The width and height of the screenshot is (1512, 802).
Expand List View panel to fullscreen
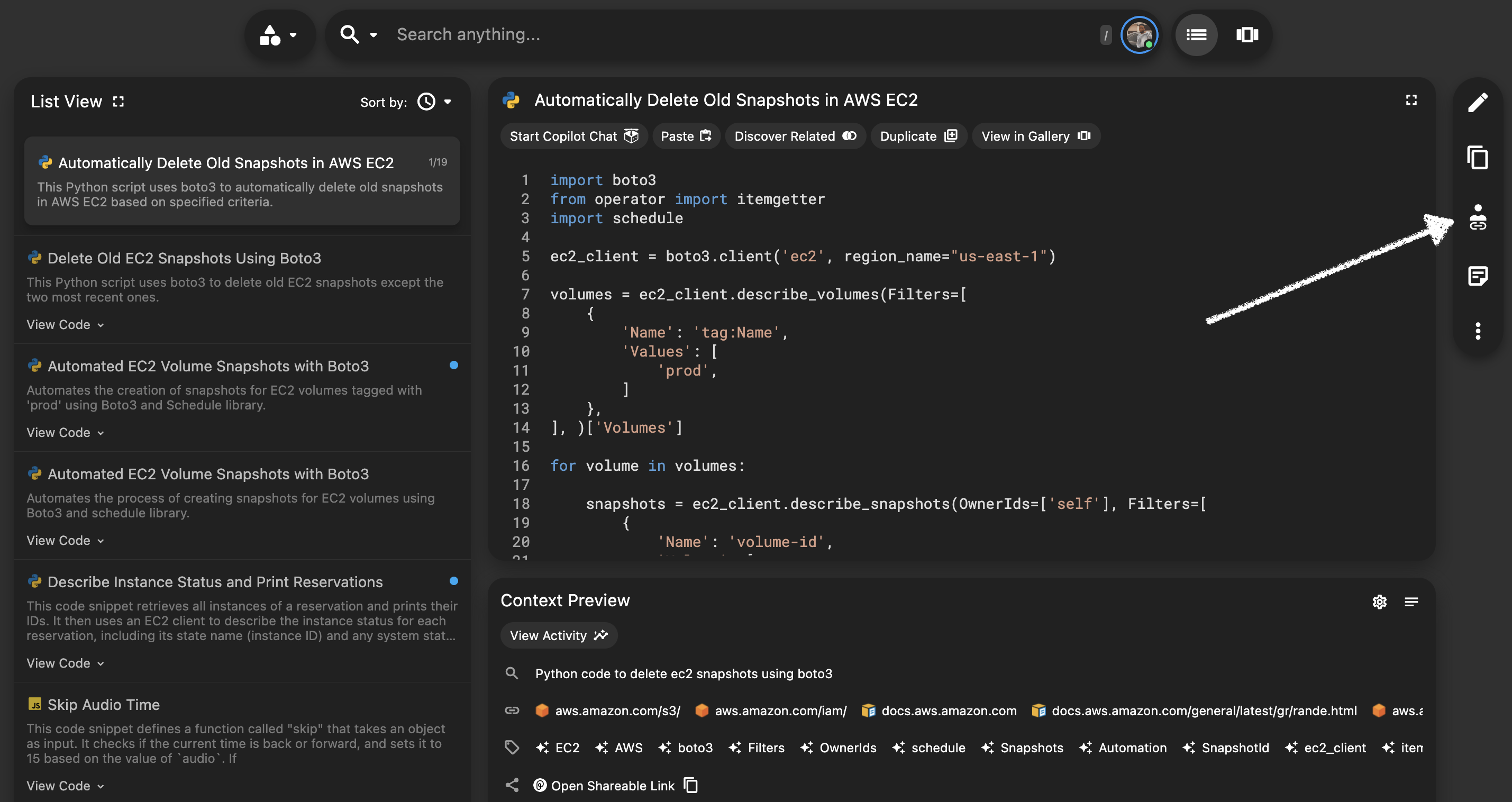(x=119, y=102)
